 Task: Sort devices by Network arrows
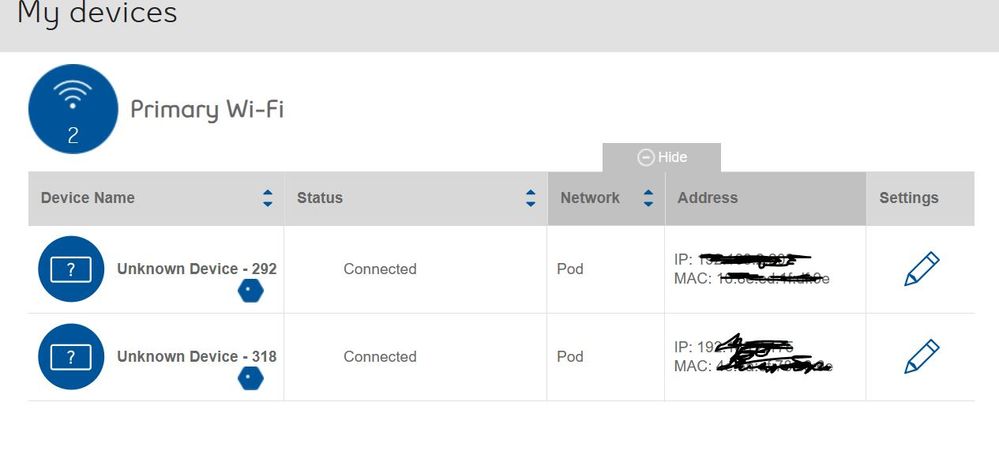coord(648,198)
